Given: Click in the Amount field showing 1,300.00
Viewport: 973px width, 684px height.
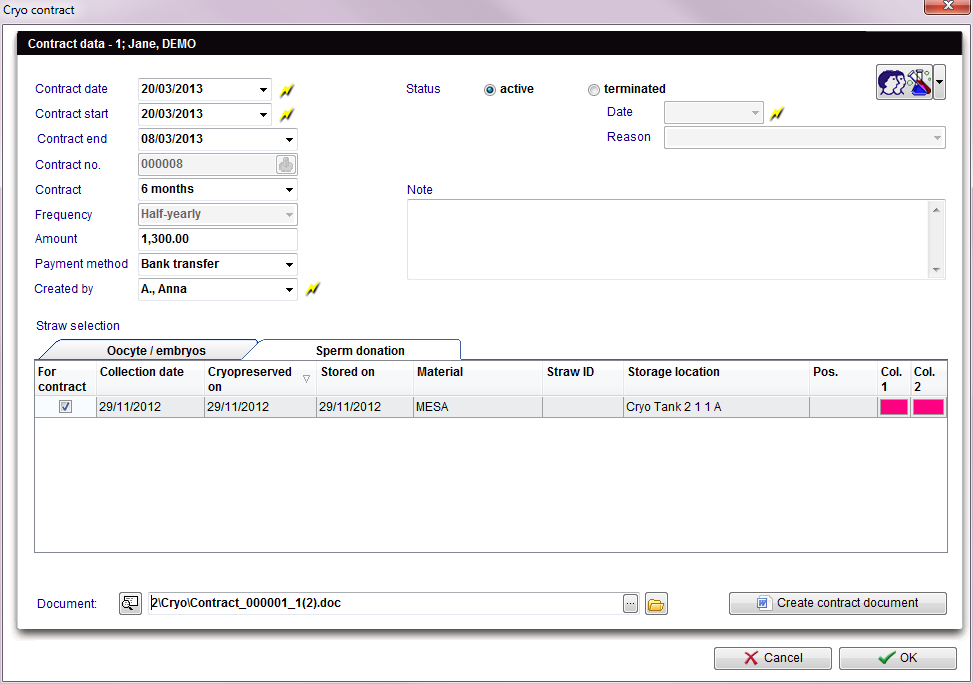Looking at the screenshot, I should (x=218, y=239).
